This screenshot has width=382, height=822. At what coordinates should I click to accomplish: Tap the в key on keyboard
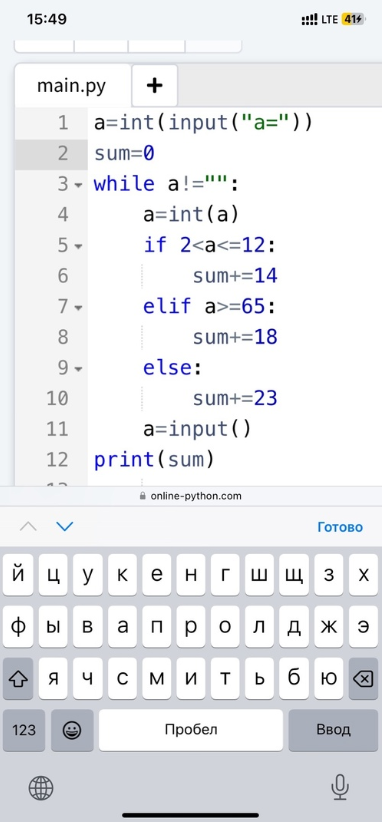pyautogui.click(x=88, y=627)
